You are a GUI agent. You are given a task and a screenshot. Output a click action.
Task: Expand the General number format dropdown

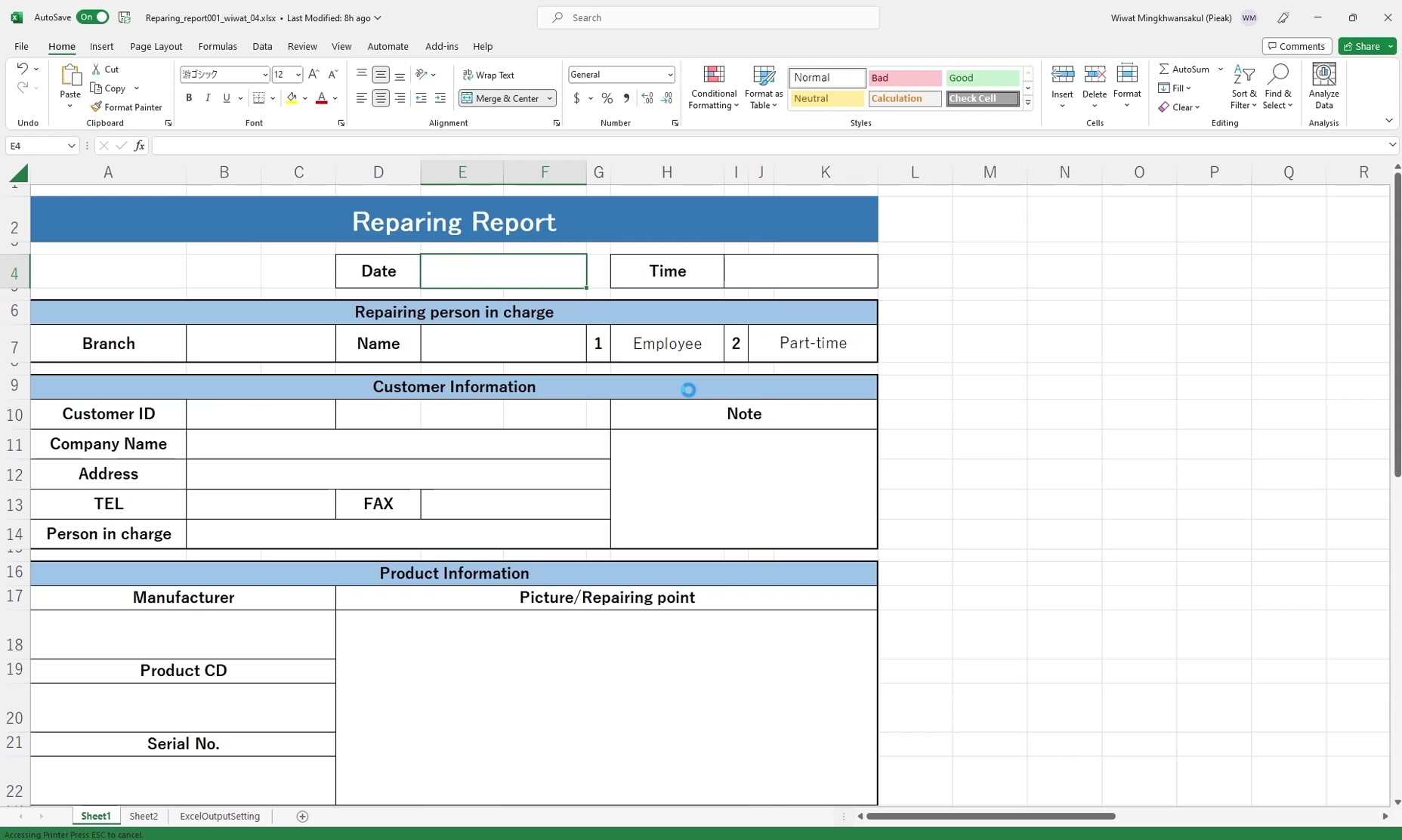click(x=670, y=75)
